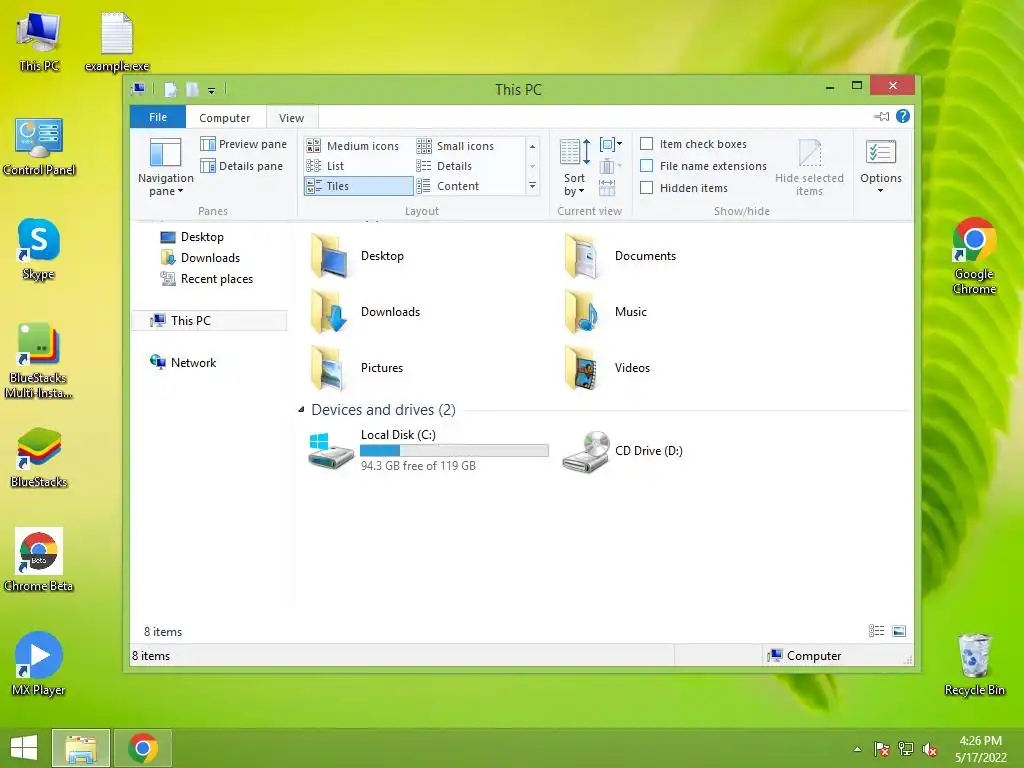The image size is (1024, 768).
Task: Select the Downloads folder tile
Action: (x=366, y=312)
